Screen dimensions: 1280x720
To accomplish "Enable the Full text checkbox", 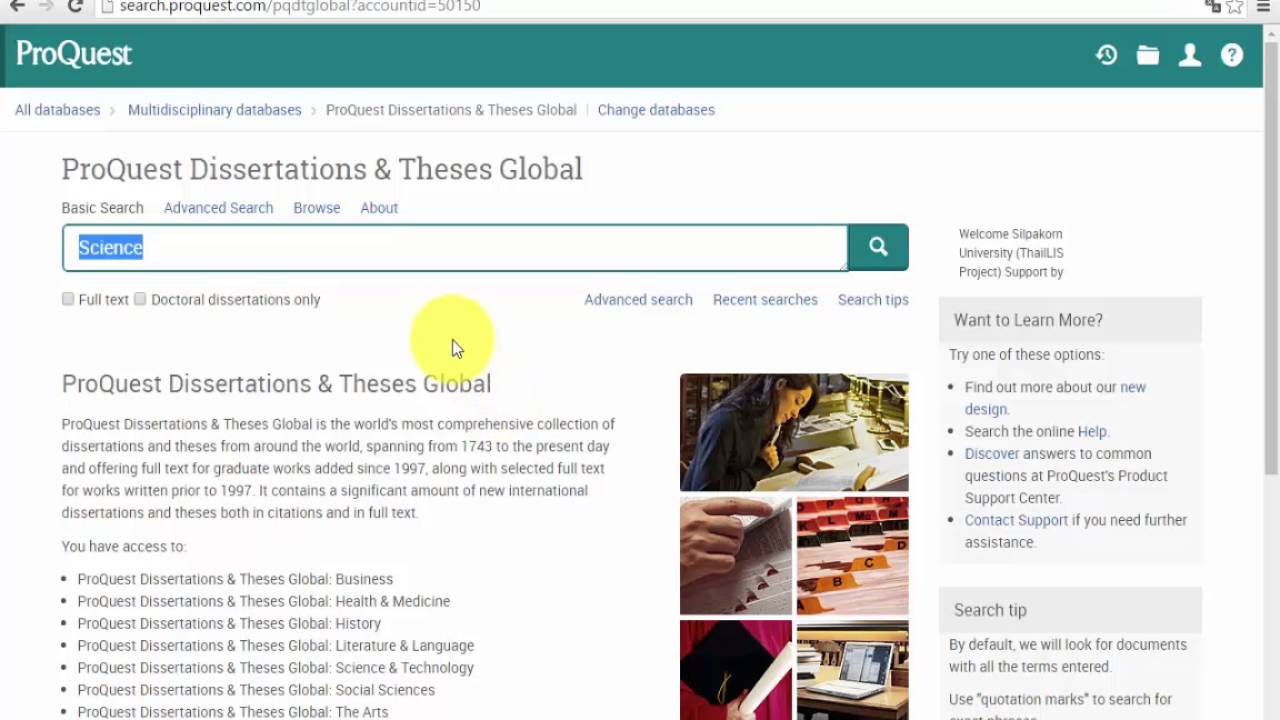I will [x=68, y=299].
